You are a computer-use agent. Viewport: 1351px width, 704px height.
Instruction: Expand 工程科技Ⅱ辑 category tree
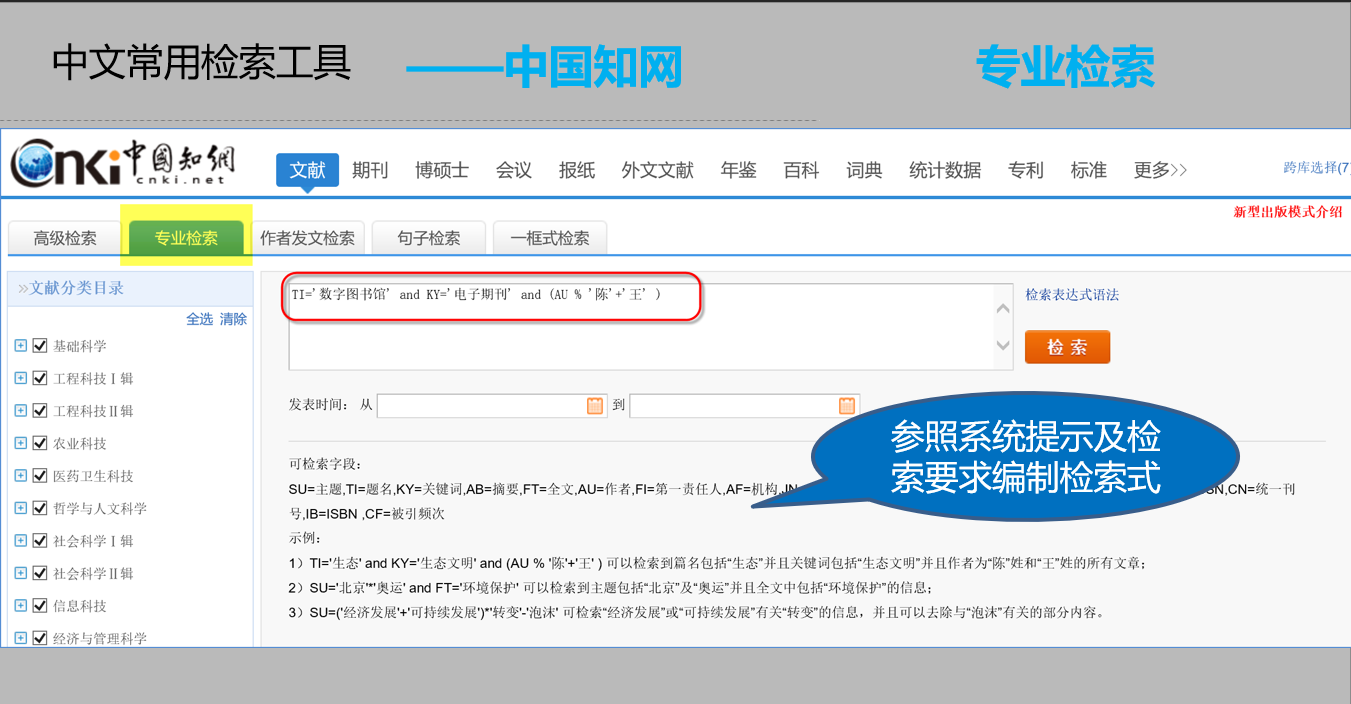[x=21, y=411]
